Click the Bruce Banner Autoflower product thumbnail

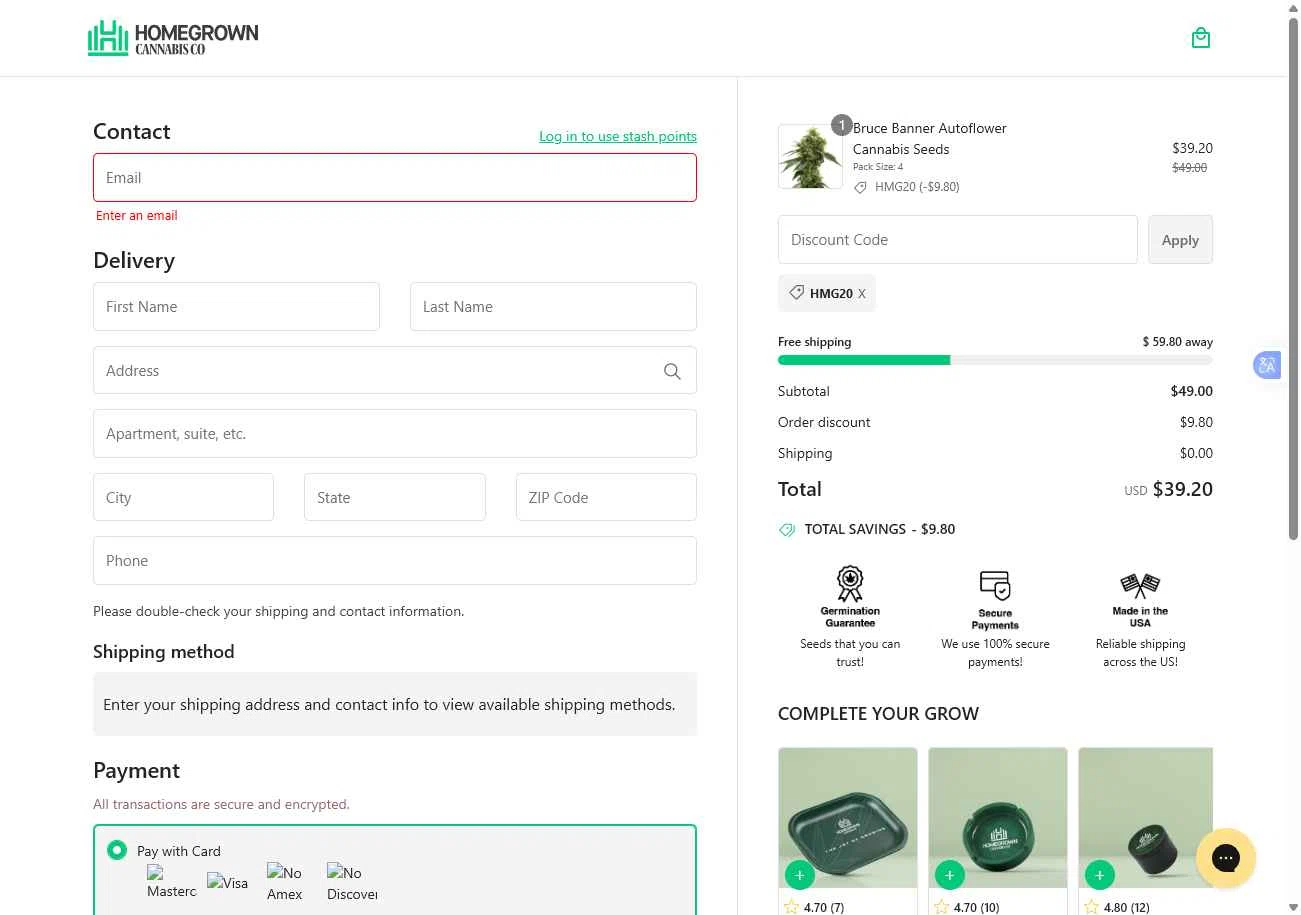coord(810,156)
